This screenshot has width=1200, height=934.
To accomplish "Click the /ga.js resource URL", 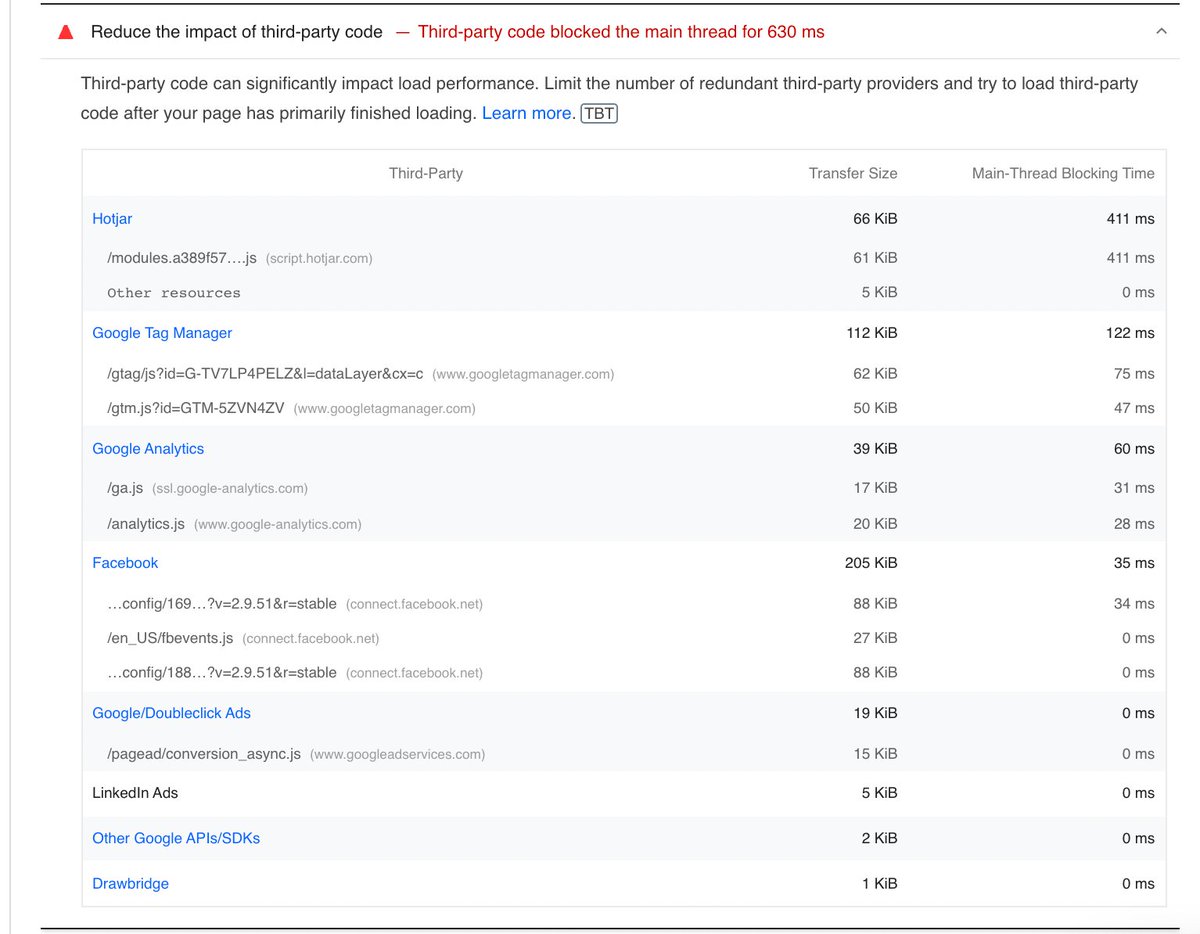I will (x=125, y=488).
